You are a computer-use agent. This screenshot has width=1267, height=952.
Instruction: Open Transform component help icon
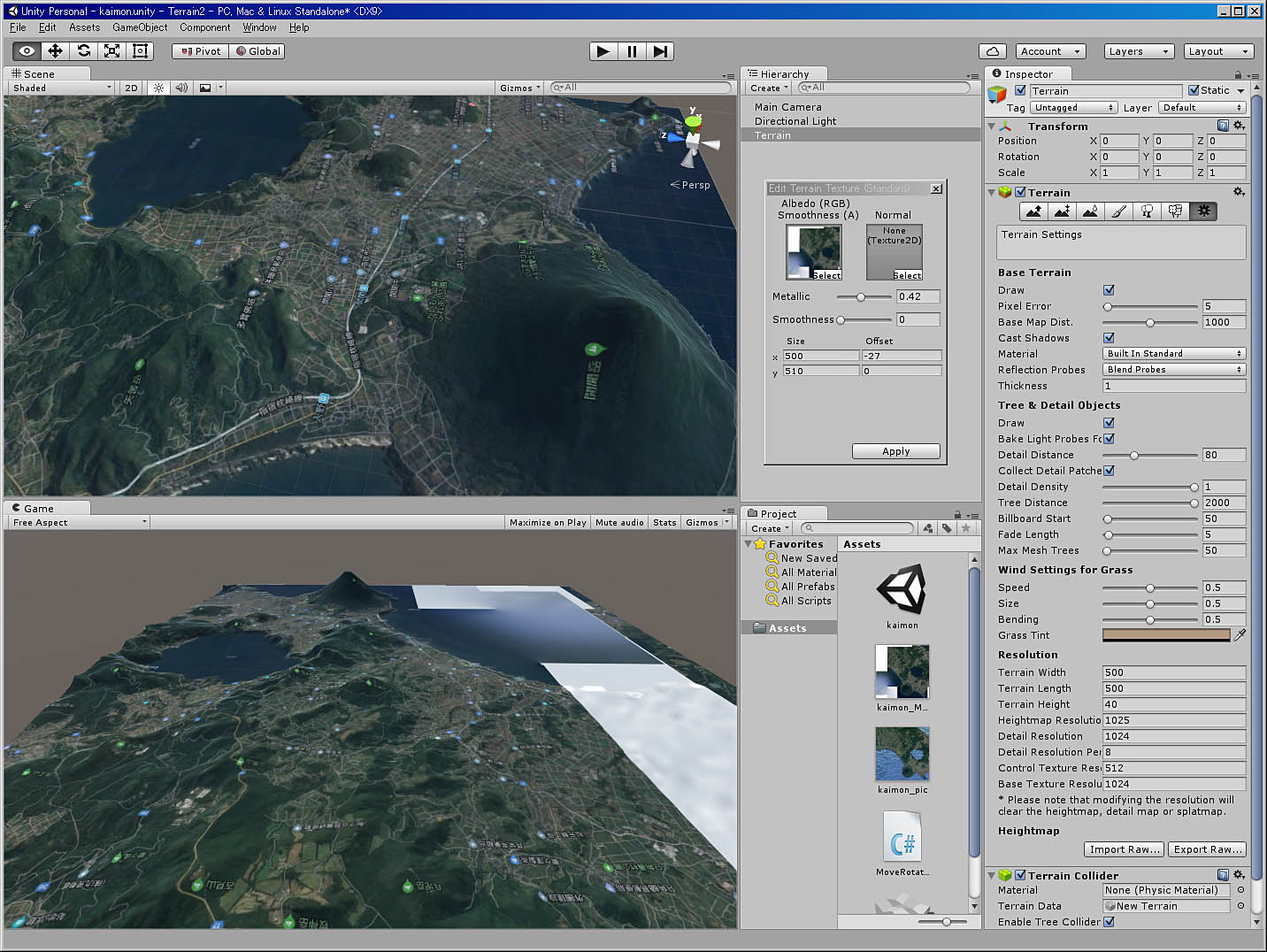[1223, 126]
